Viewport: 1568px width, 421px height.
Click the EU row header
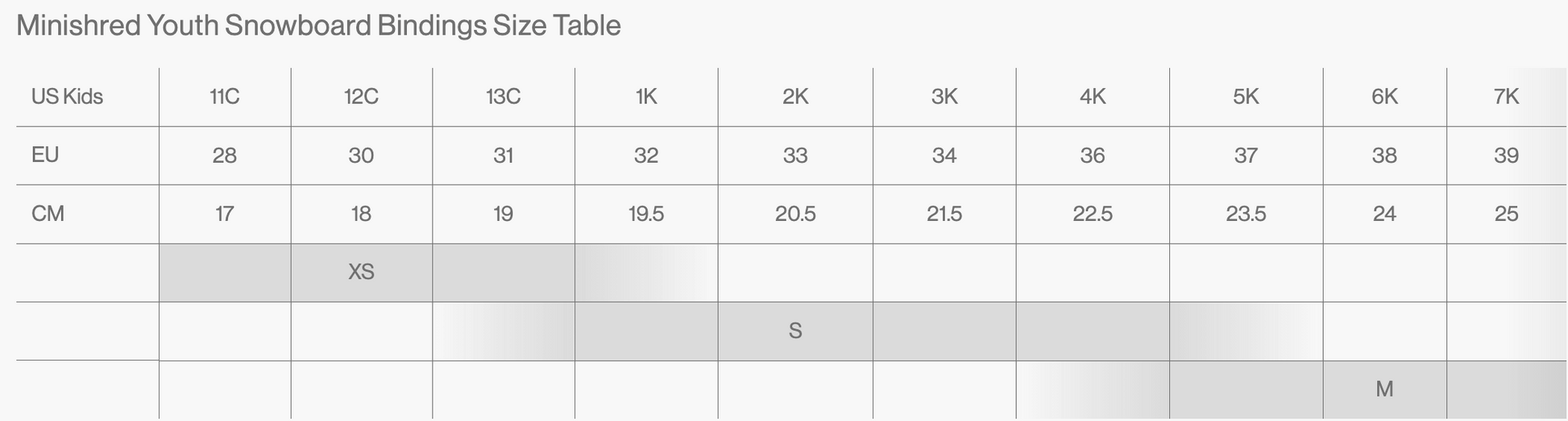[45, 155]
